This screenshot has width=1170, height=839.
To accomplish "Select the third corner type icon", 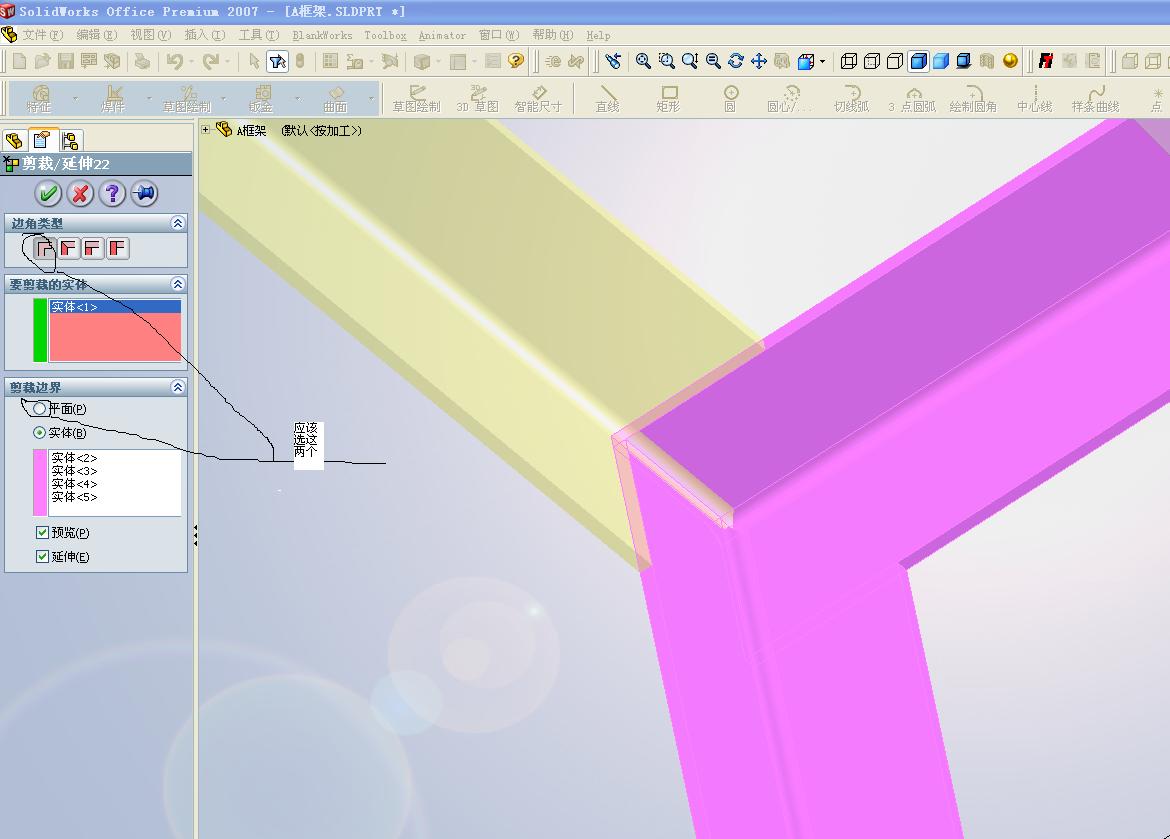I will point(93,248).
